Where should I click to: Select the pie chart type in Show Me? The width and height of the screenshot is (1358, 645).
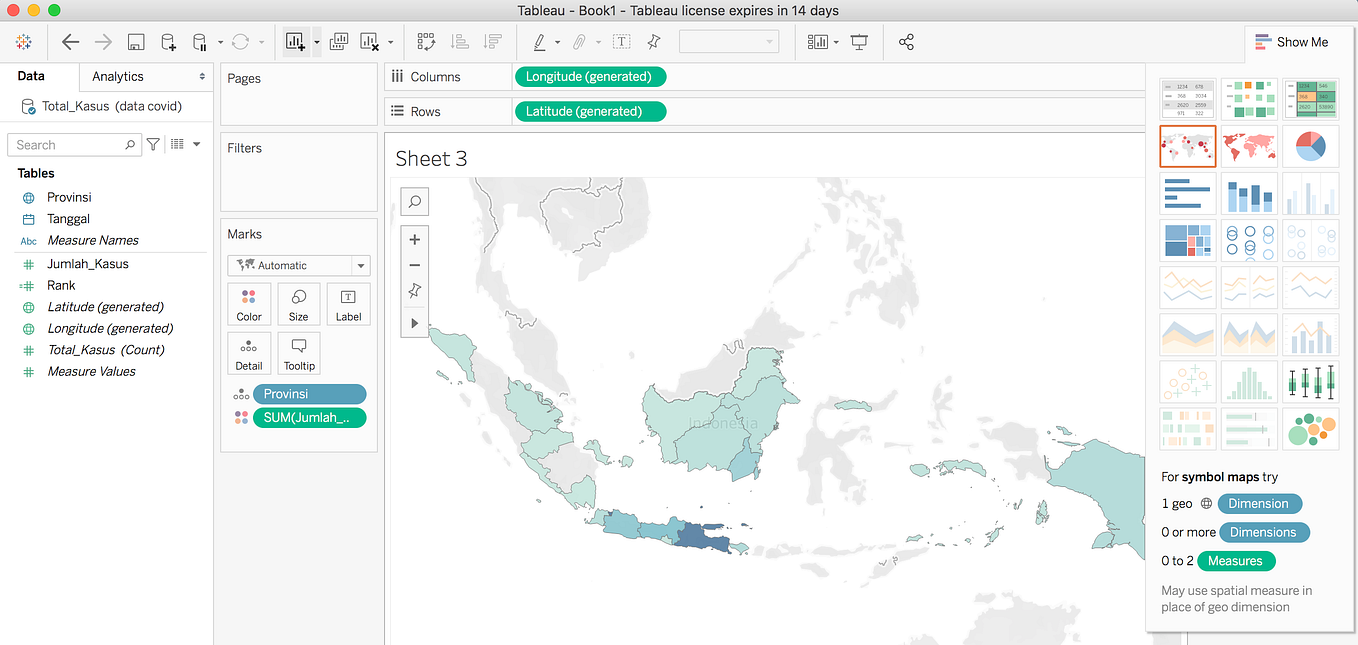[x=1311, y=145]
